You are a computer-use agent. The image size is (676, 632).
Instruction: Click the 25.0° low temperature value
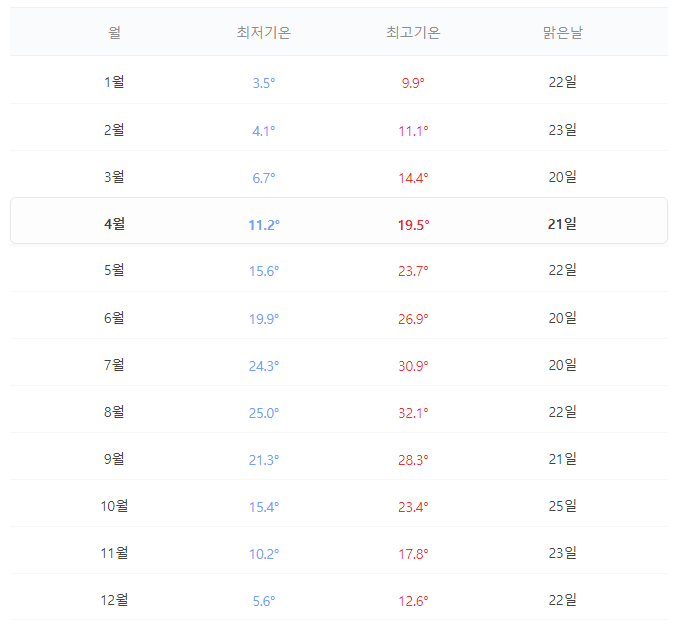click(x=264, y=413)
